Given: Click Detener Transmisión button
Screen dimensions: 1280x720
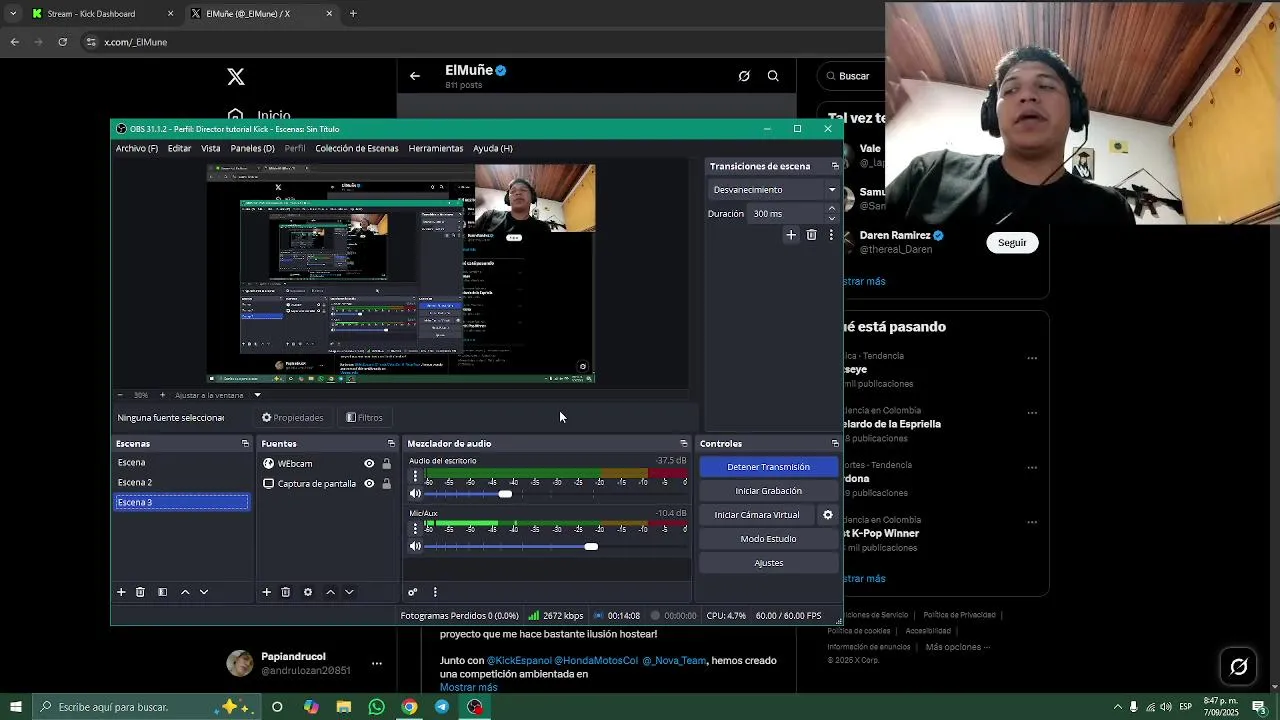Looking at the screenshot, I should pos(768,467).
